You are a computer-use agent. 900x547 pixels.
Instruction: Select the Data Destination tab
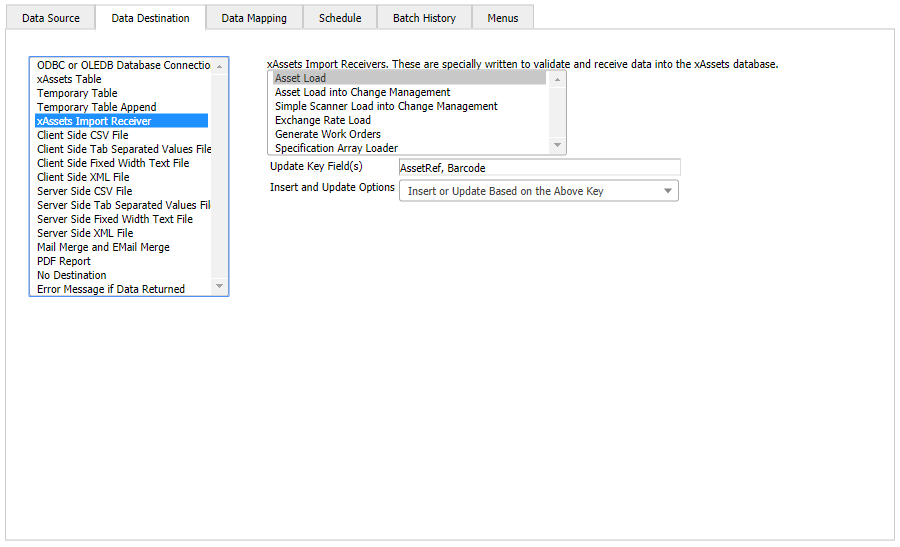click(x=150, y=18)
